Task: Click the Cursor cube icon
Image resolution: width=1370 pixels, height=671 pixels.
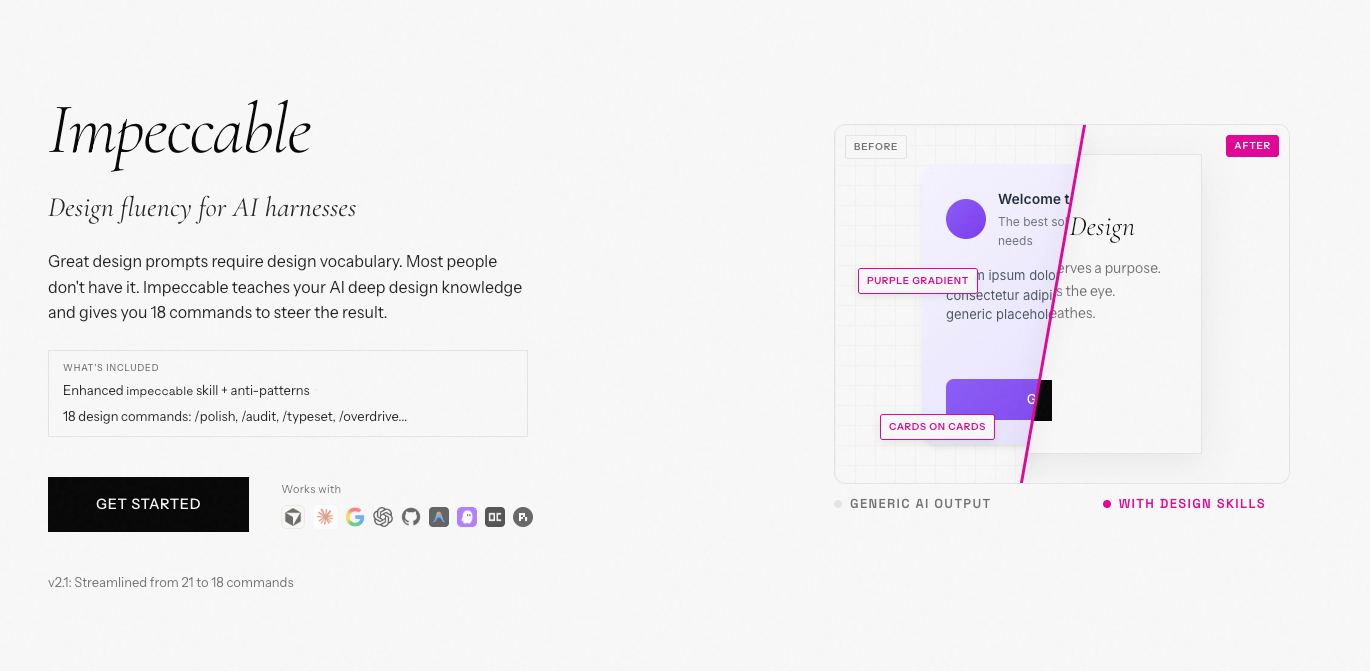Action: click(x=293, y=517)
